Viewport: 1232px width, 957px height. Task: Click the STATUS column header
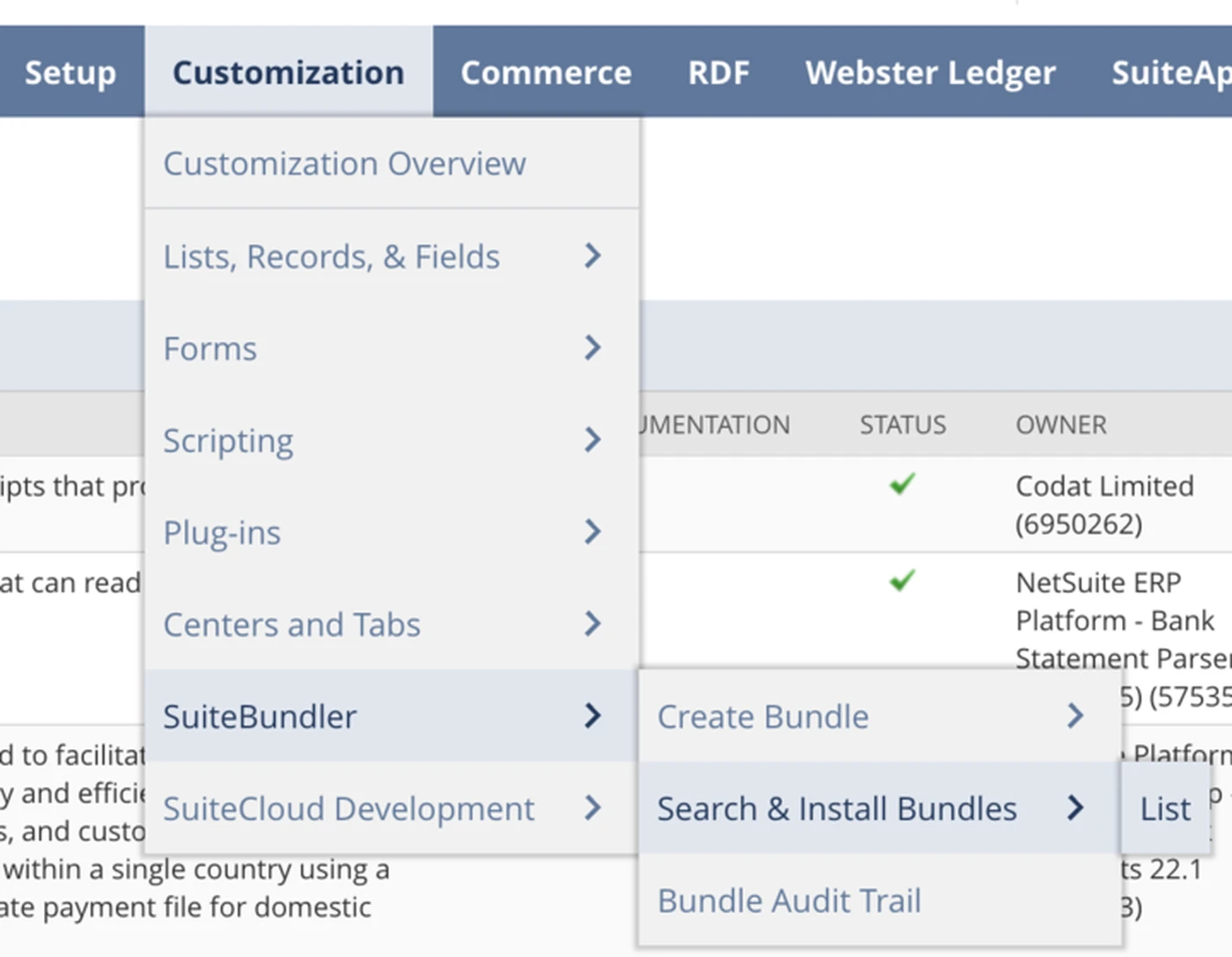click(x=903, y=425)
